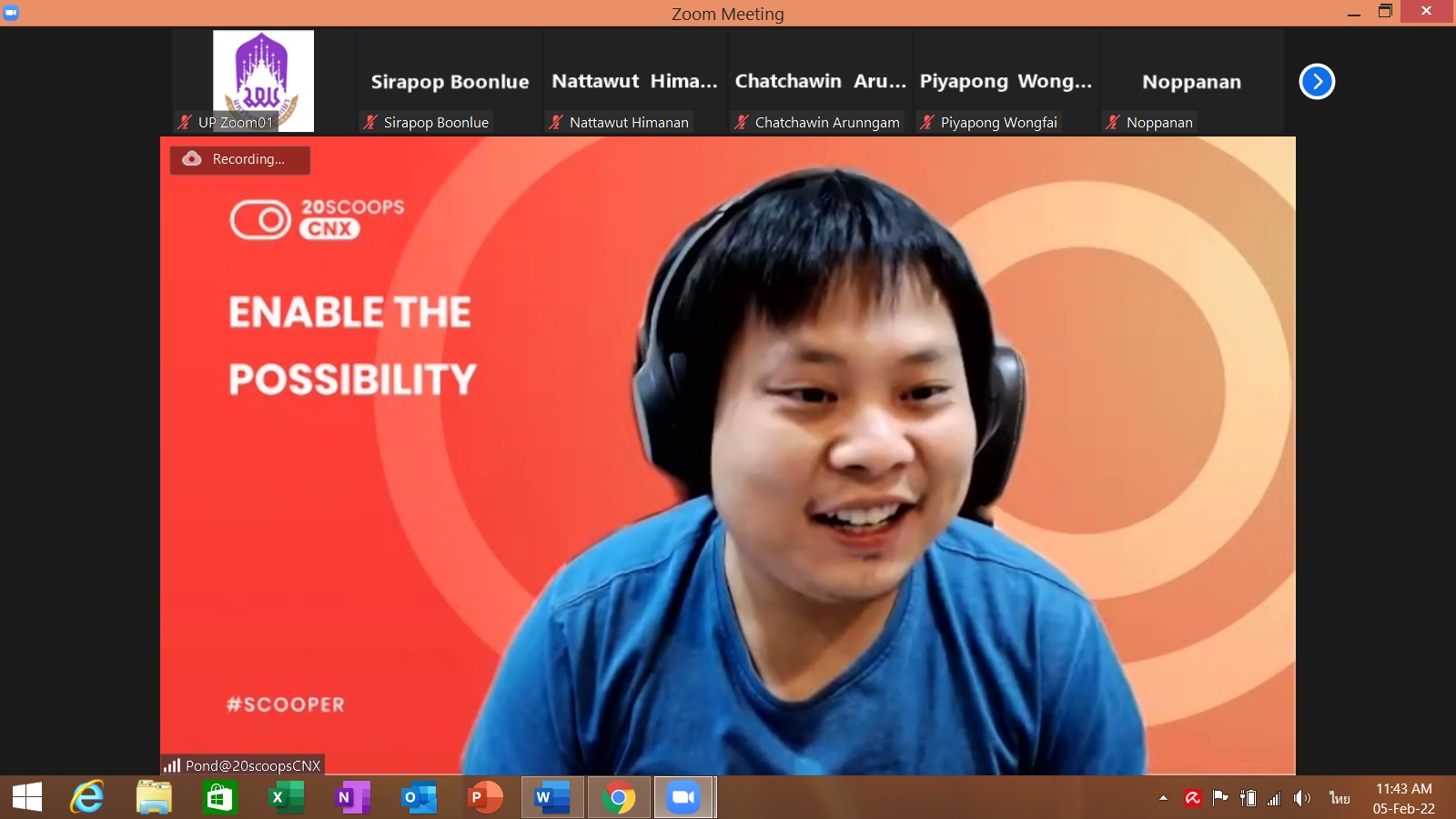The image size is (1456, 819).
Task: Select Noppanan's video tile
Action: click(x=1192, y=82)
